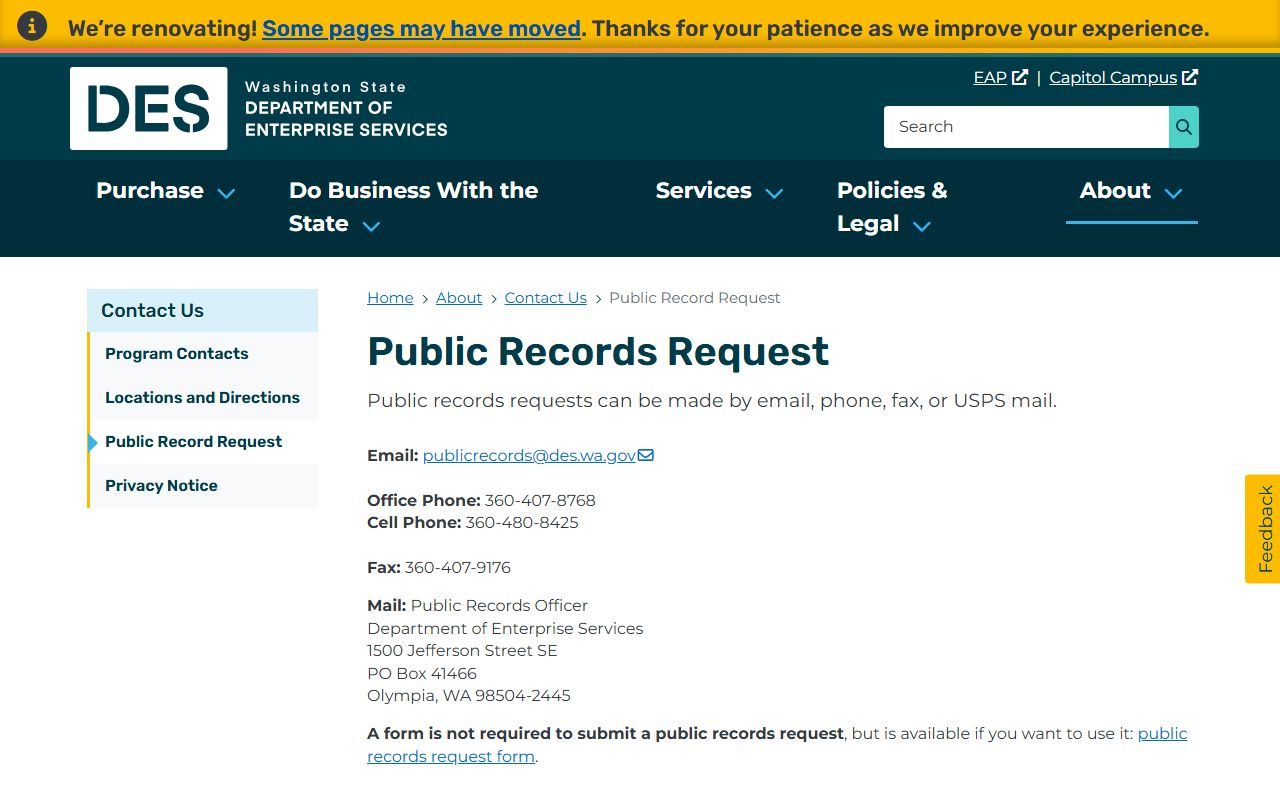Open the EAP link
Screen dimensions: 1280x800
[990, 77]
